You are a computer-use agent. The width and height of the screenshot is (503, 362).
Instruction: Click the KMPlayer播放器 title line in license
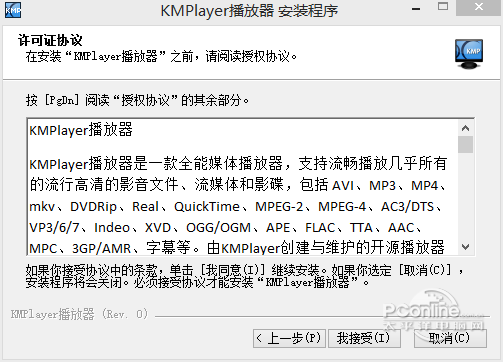coord(81,130)
